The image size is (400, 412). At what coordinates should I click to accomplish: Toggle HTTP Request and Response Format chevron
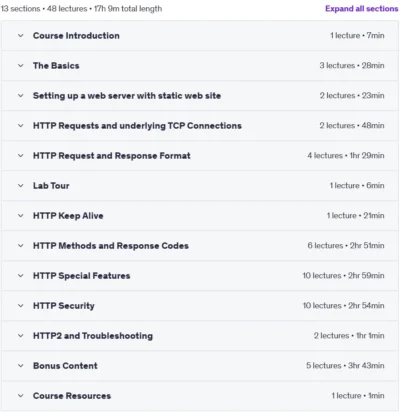point(21,155)
